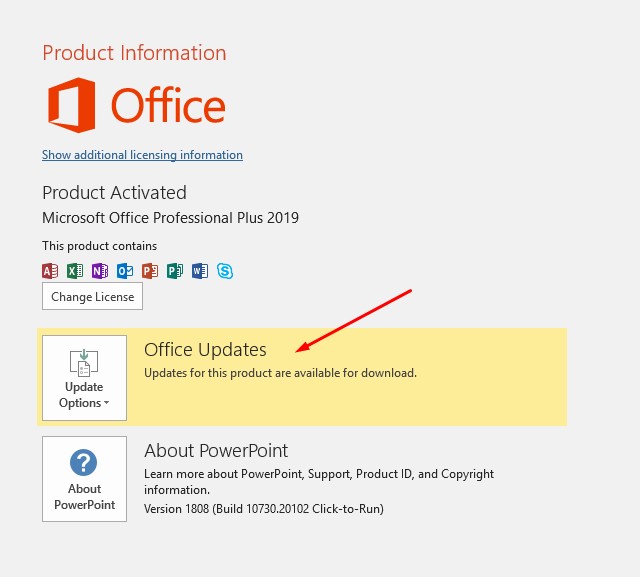The image size is (640, 577).
Task: Click the Office Updates heading
Action: (205, 350)
